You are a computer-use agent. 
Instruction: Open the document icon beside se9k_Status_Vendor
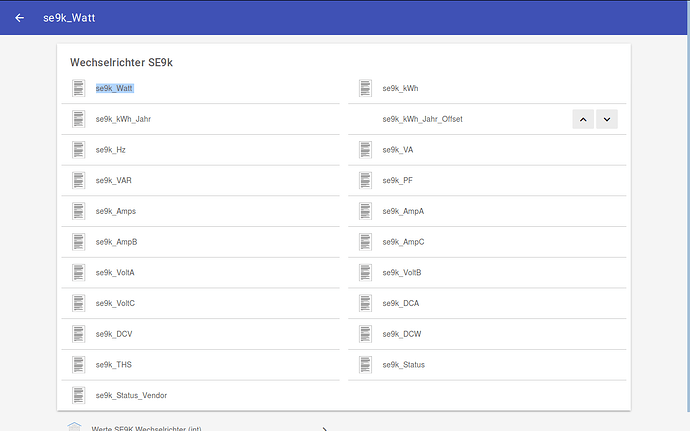point(79,395)
